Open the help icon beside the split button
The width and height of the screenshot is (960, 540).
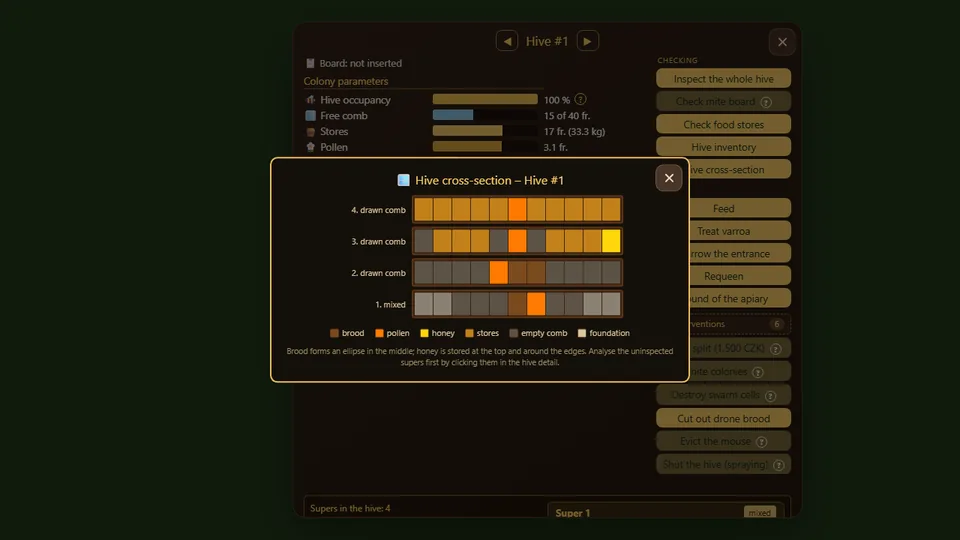pyautogui.click(x=776, y=349)
